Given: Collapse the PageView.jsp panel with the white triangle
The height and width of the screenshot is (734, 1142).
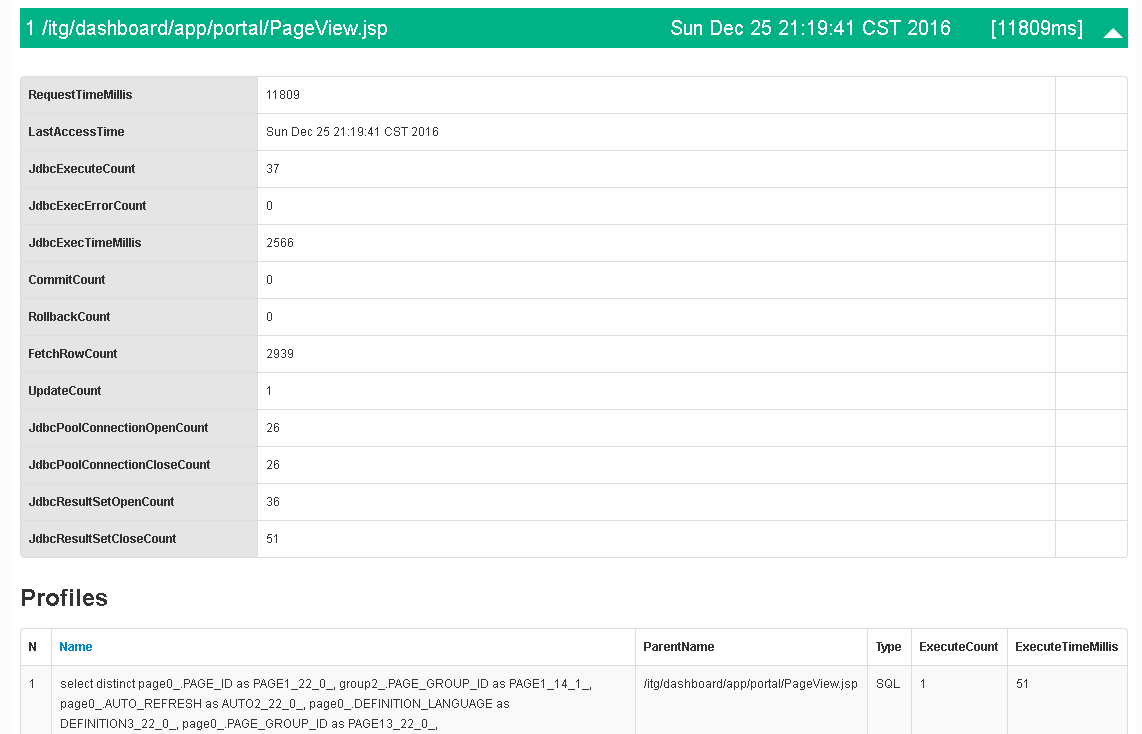Looking at the screenshot, I should pos(1112,32).
